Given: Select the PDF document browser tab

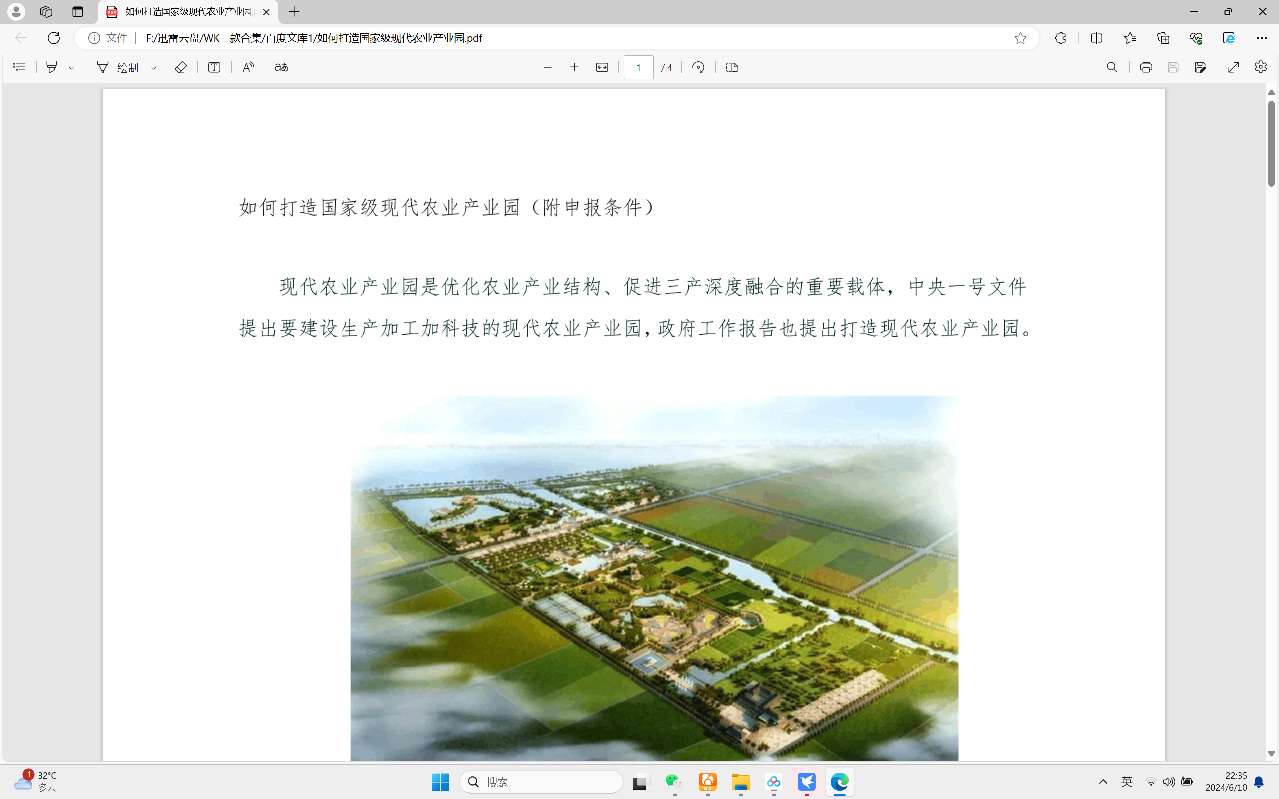Looking at the screenshot, I should point(186,12).
